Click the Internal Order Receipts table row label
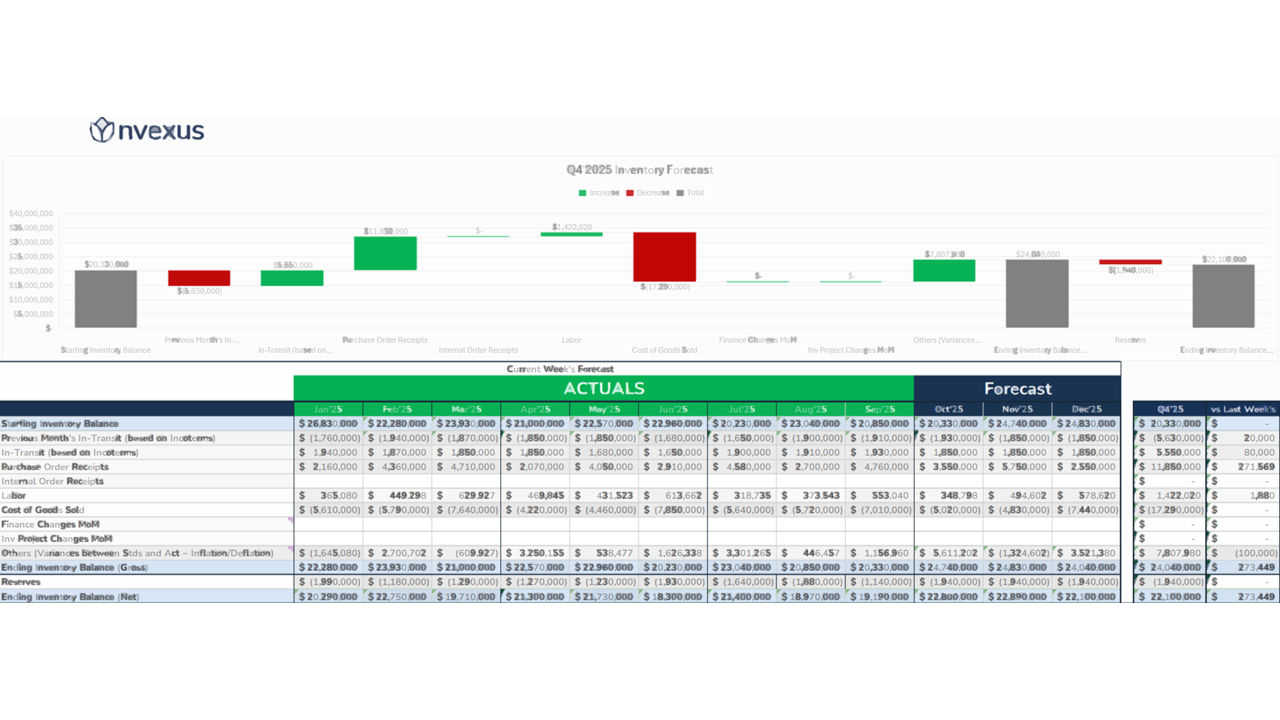The height and width of the screenshot is (720, 1280). point(53,481)
